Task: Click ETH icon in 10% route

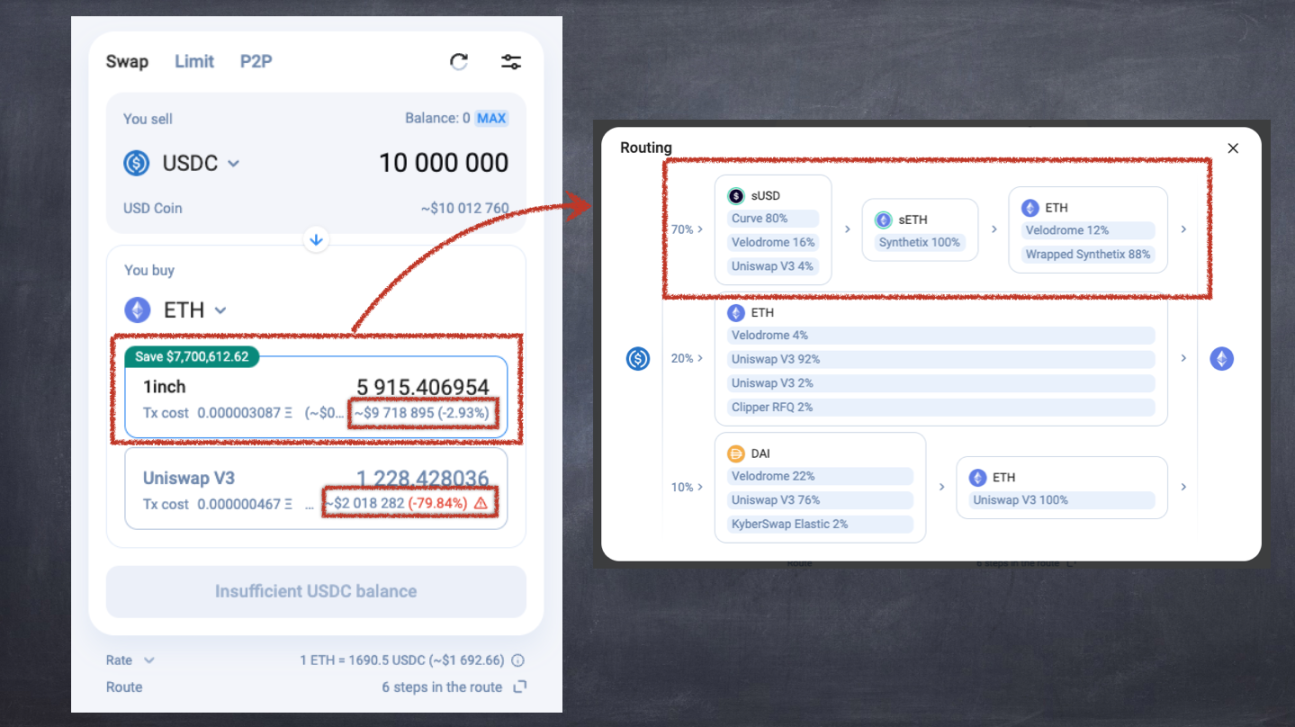Action: coord(978,478)
